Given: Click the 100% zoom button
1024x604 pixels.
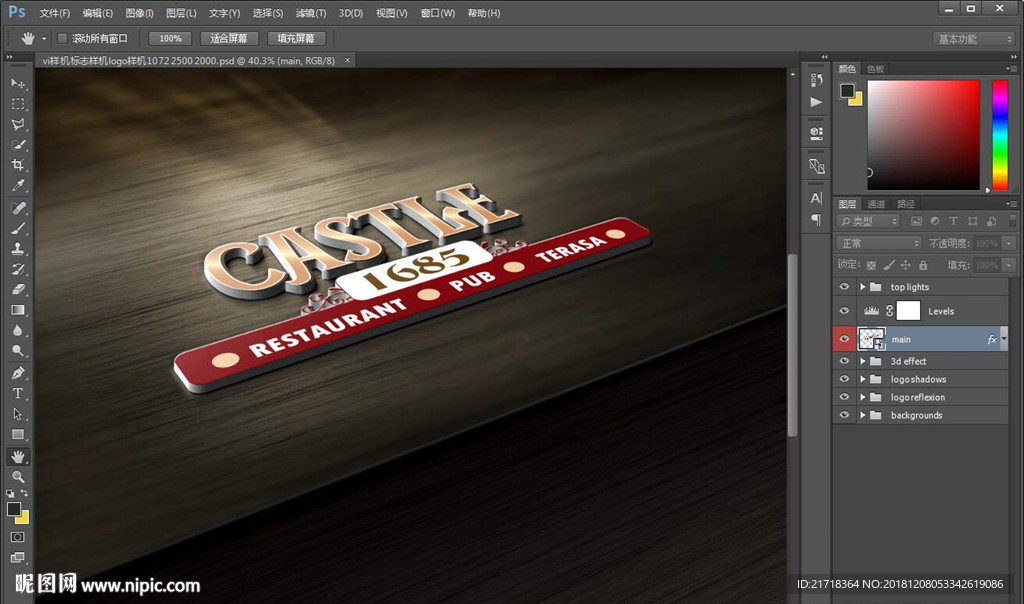Looking at the screenshot, I should pos(170,38).
